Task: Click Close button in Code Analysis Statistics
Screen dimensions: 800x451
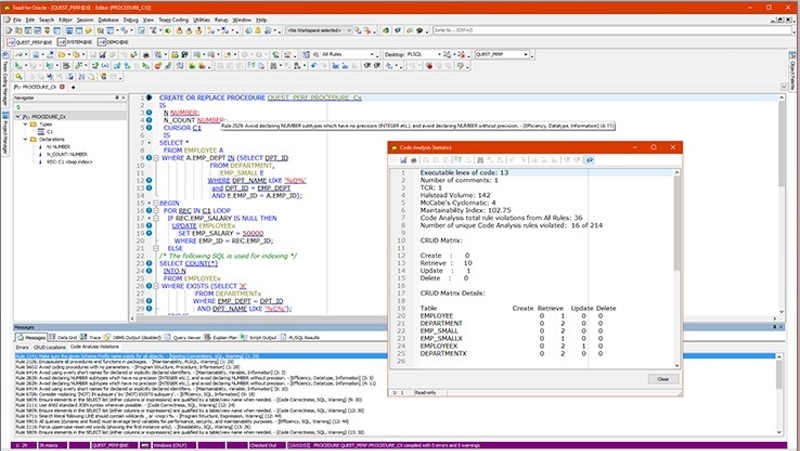Action: click(x=663, y=379)
